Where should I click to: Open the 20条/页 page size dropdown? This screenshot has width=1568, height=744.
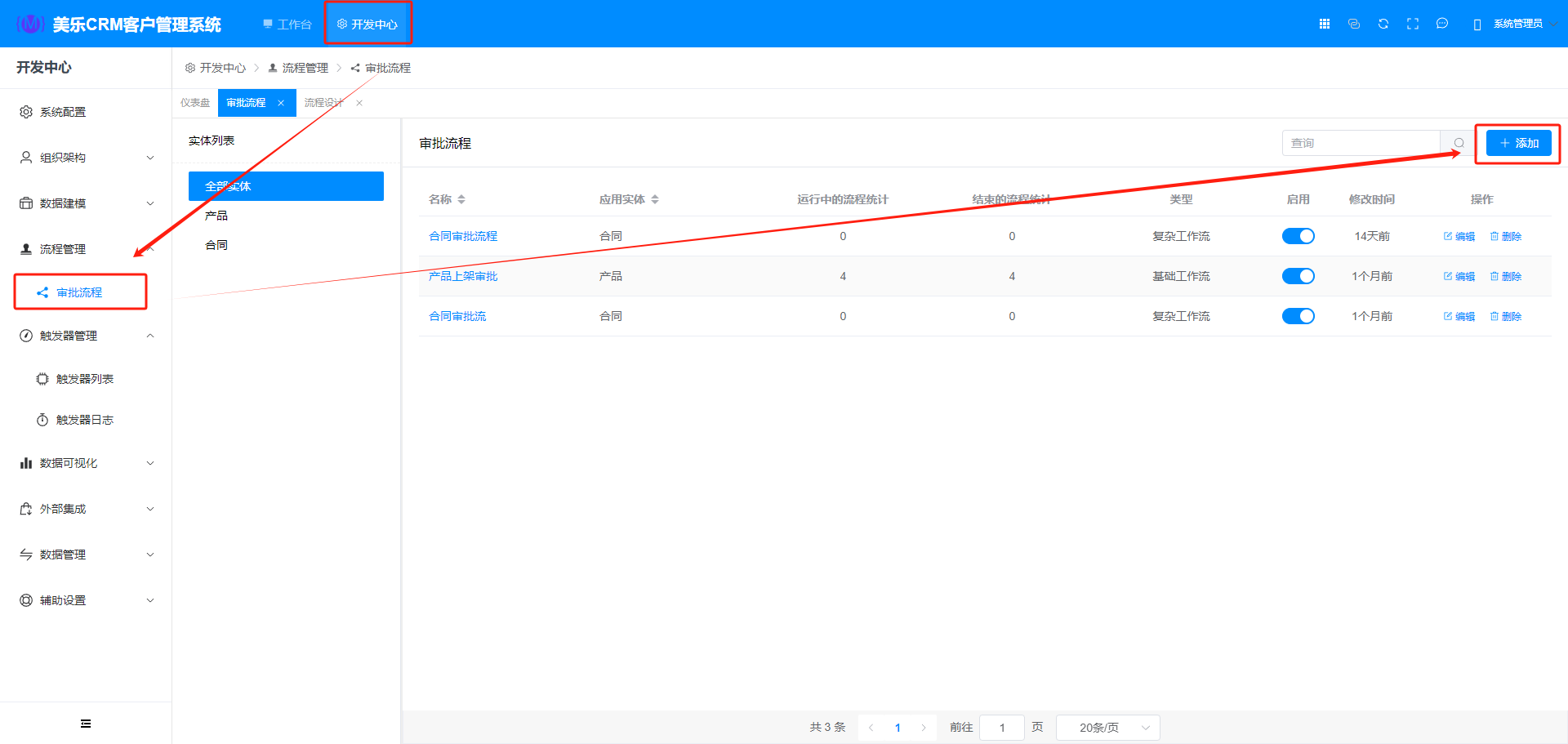(1107, 728)
